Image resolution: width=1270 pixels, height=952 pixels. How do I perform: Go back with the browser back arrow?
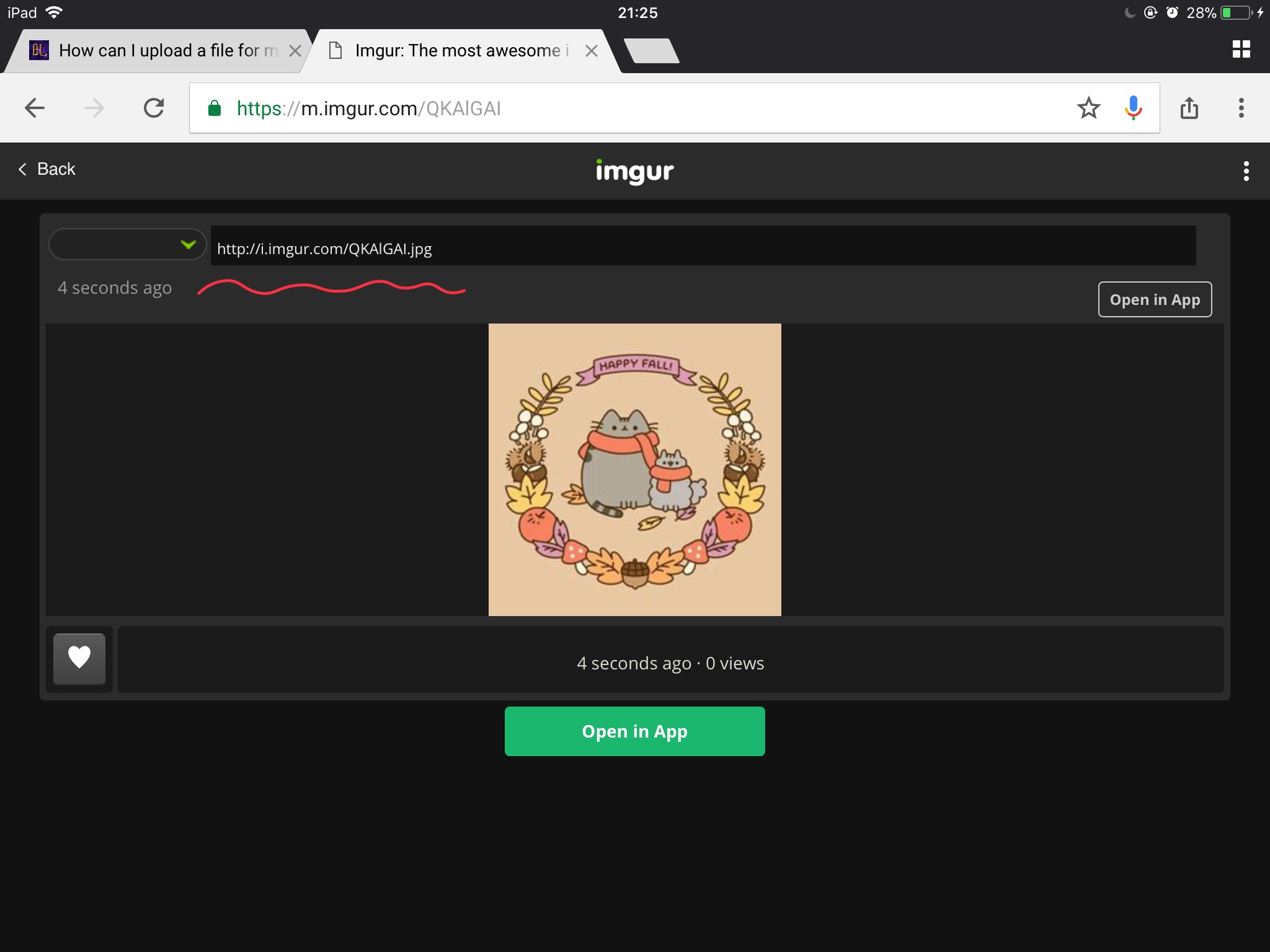point(35,108)
